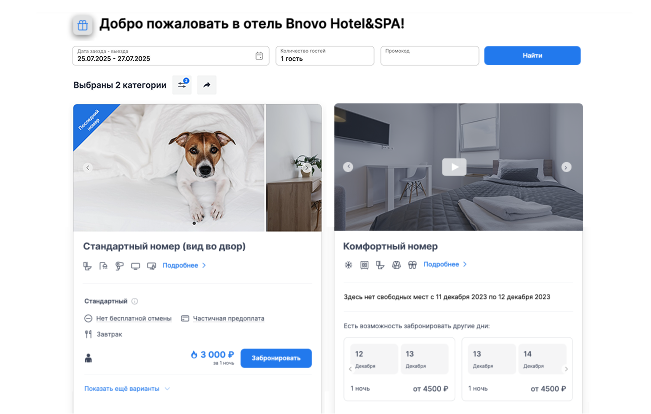The image size is (651, 414).
Task: Show next photo of Comfort room
Action: [x=566, y=167]
